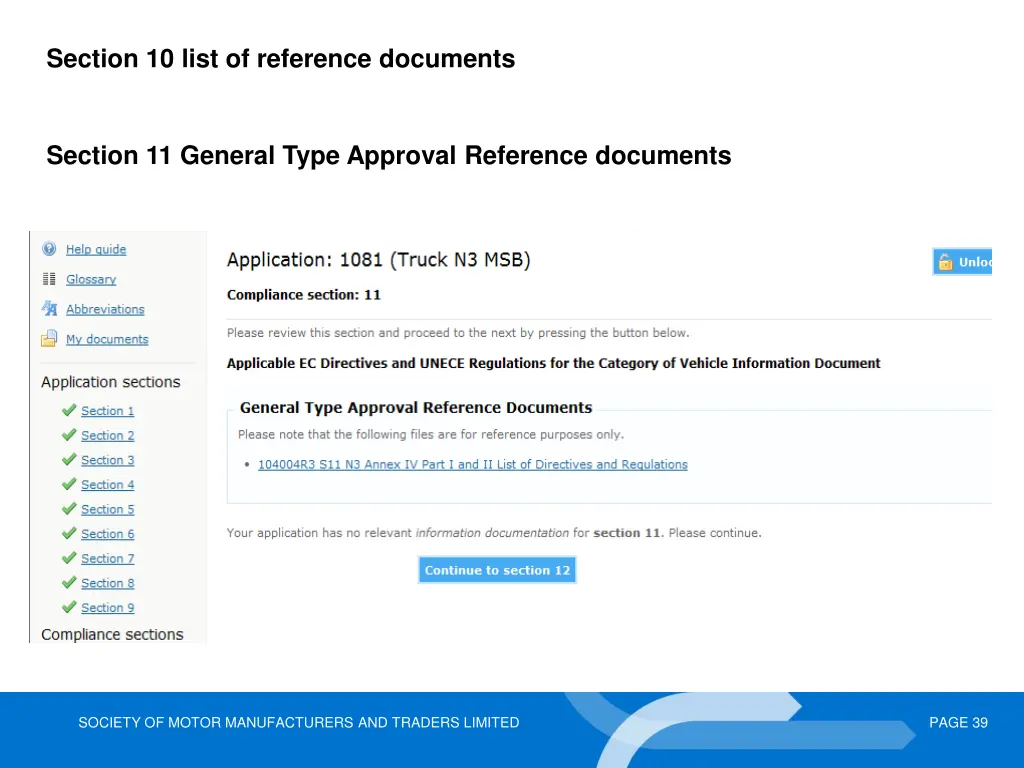The height and width of the screenshot is (768, 1024).
Task: Open the My documents link
Action: [107, 339]
